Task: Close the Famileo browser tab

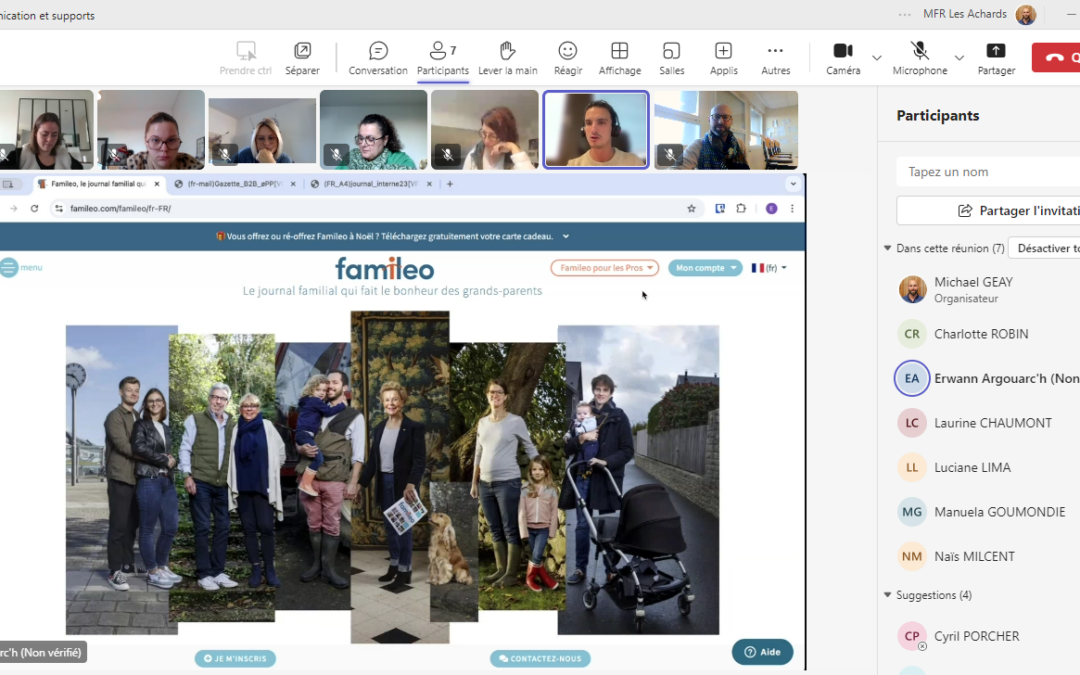Action: click(x=157, y=184)
